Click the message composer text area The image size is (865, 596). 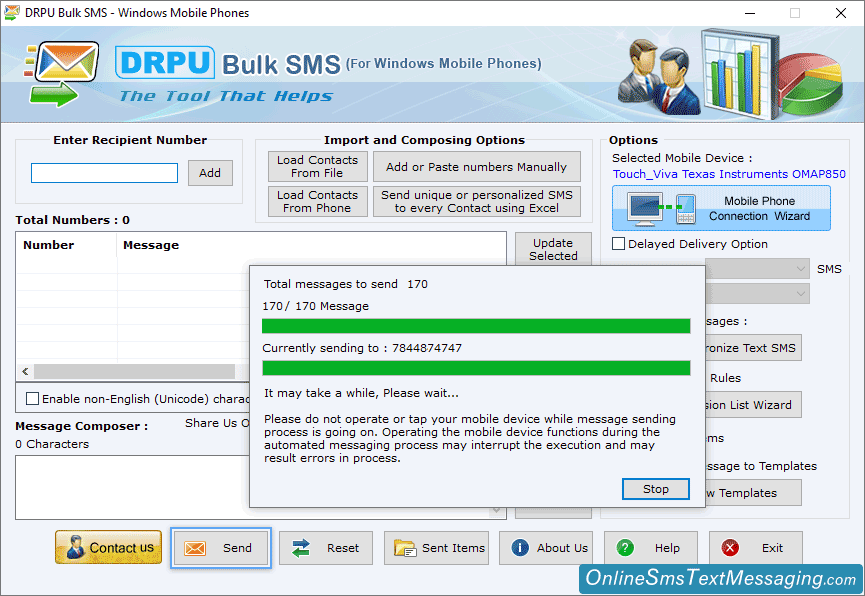point(132,487)
